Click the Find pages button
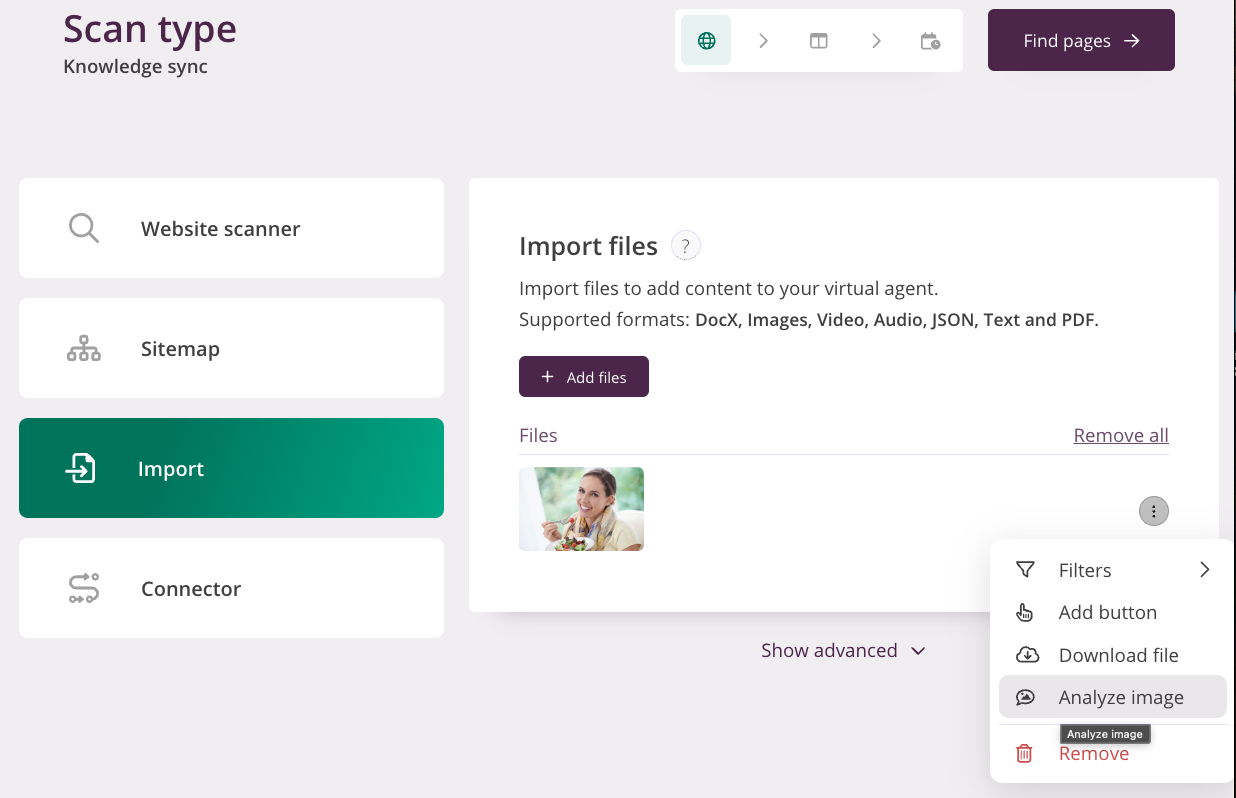This screenshot has width=1236, height=798. [x=1081, y=40]
